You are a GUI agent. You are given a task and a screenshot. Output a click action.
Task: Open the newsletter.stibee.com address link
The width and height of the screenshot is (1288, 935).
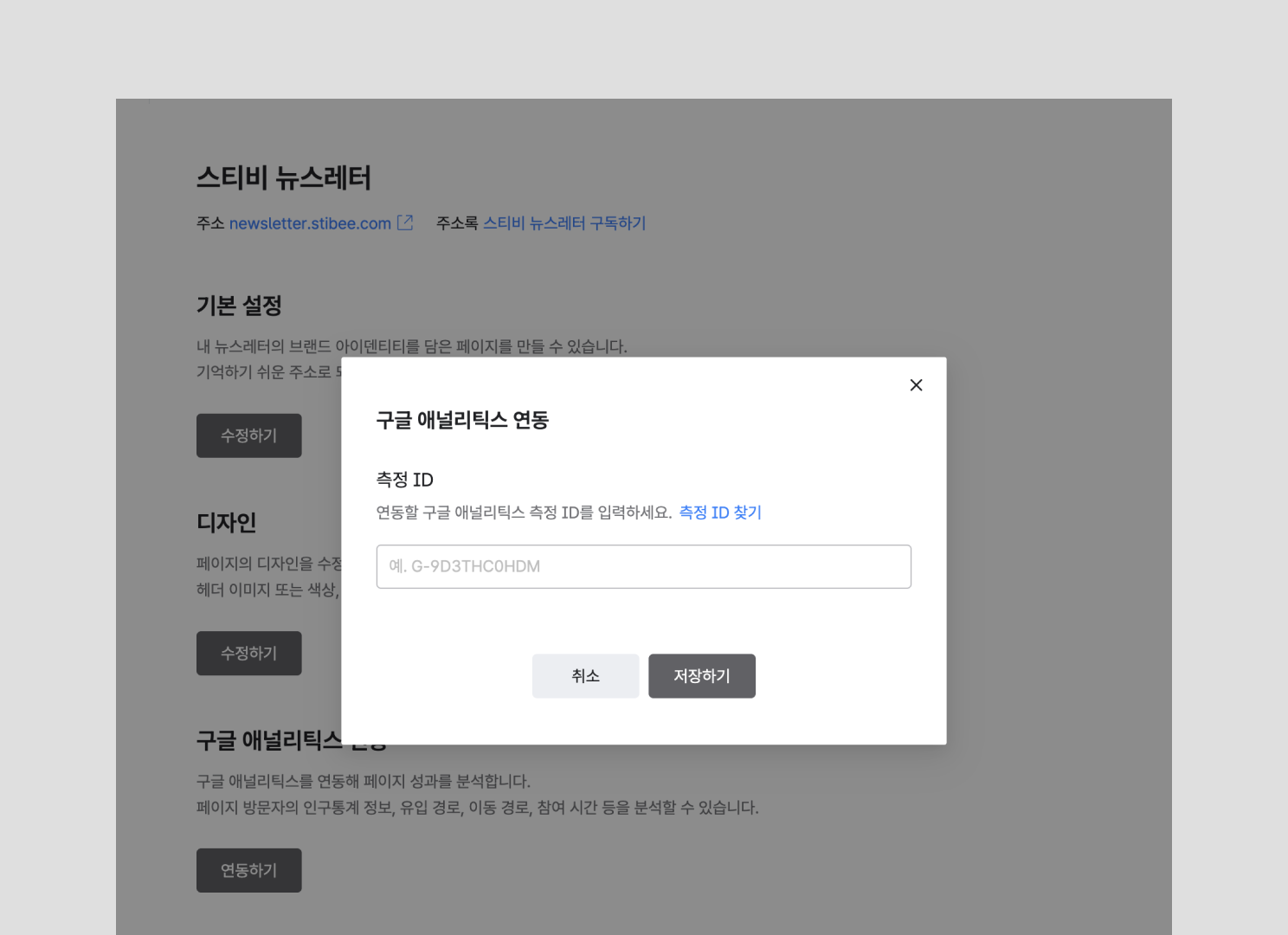[x=310, y=223]
